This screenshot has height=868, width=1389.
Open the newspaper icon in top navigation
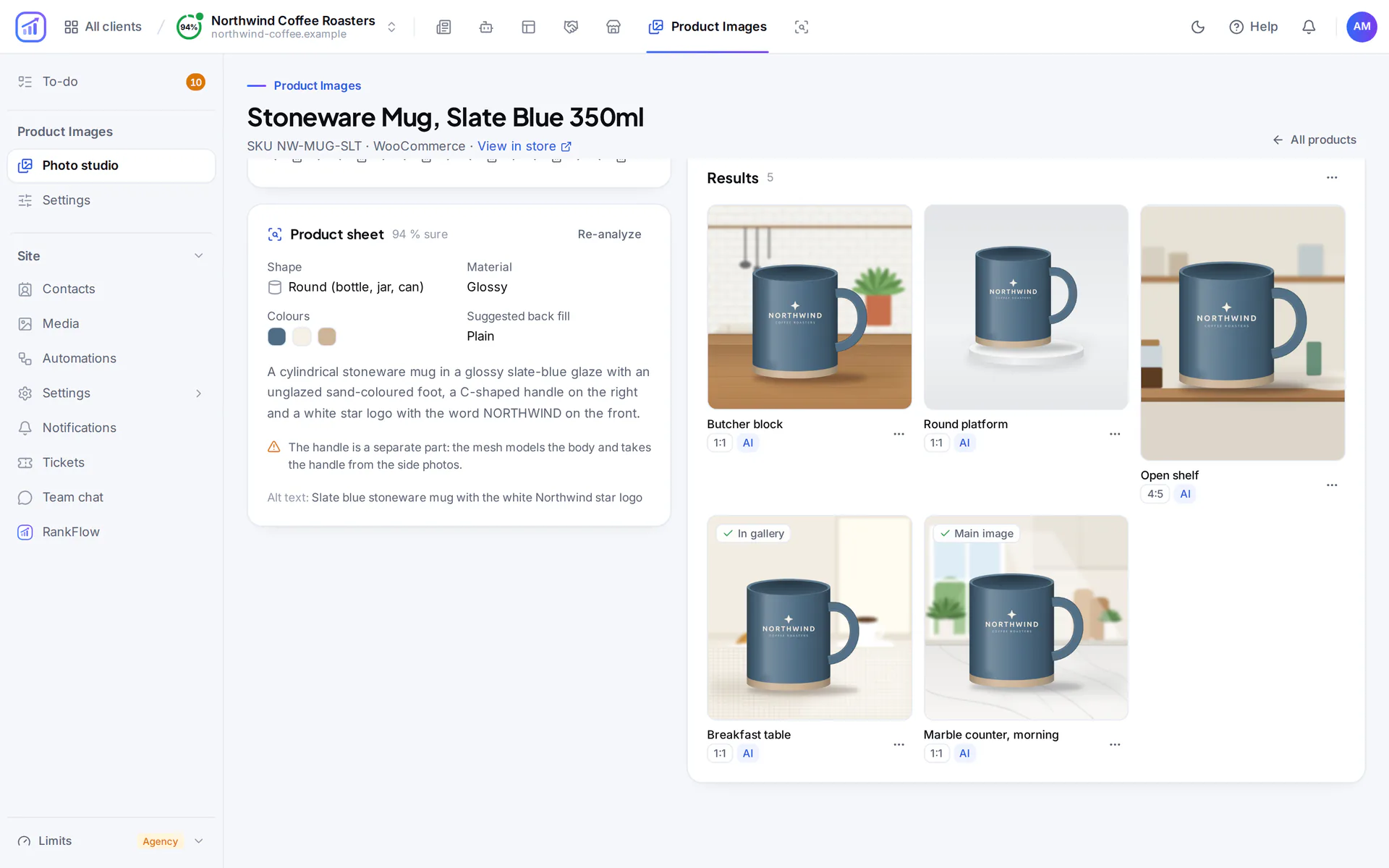pyautogui.click(x=443, y=27)
